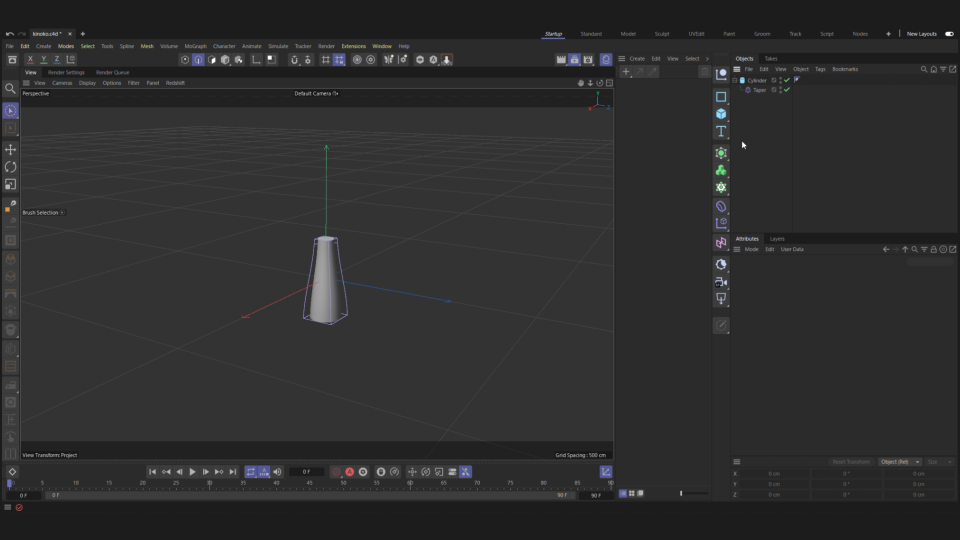Open the Attributes manager hamburger menu
The height and width of the screenshot is (540, 960).
737,249
